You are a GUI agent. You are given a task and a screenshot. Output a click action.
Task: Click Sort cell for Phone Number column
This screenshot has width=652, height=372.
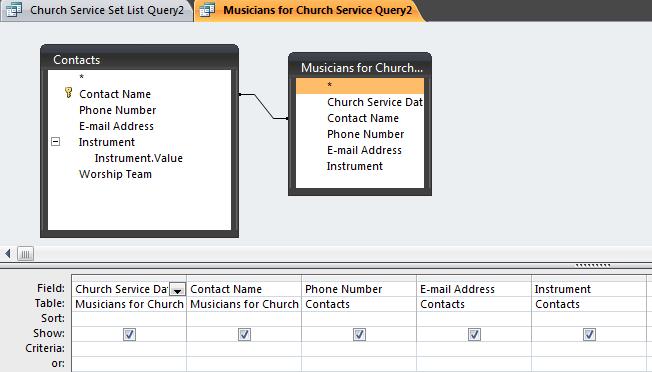(x=359, y=319)
